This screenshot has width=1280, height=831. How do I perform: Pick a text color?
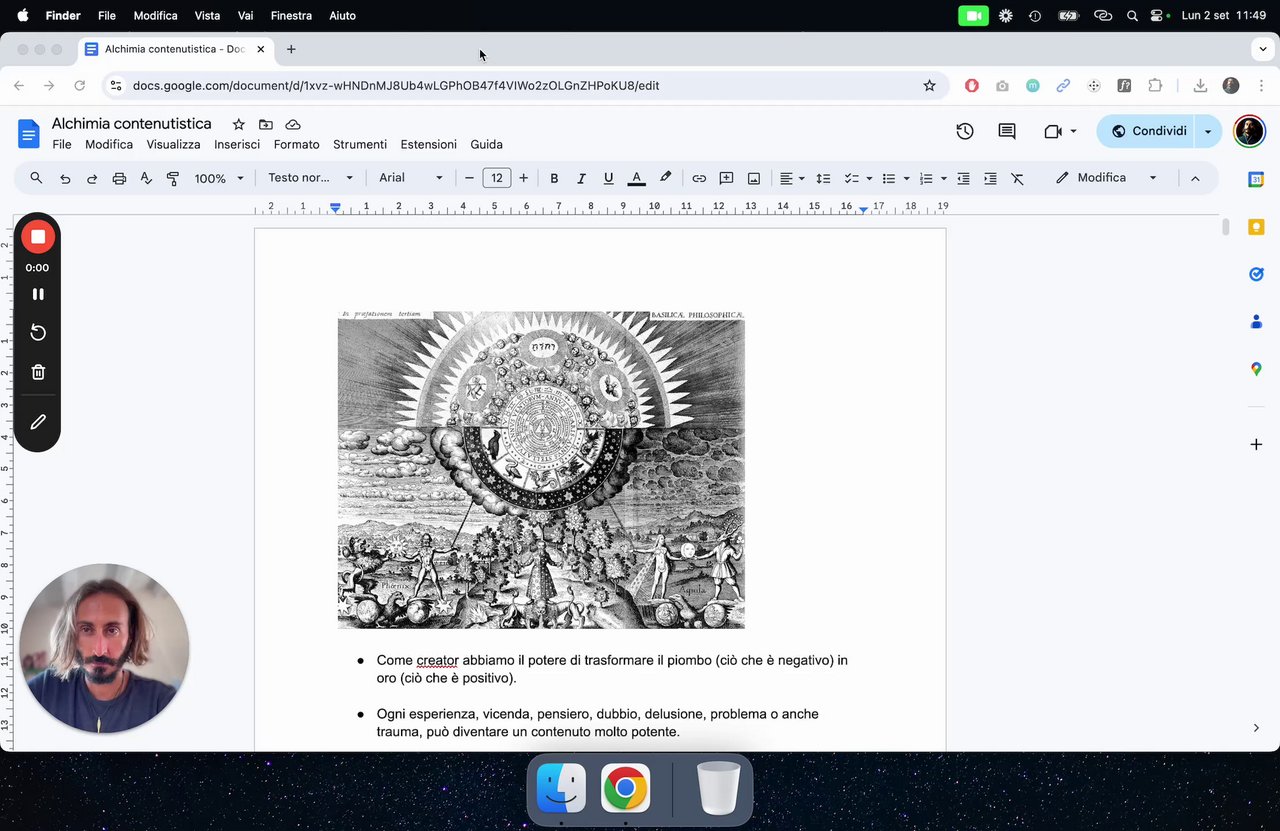pyautogui.click(x=636, y=178)
